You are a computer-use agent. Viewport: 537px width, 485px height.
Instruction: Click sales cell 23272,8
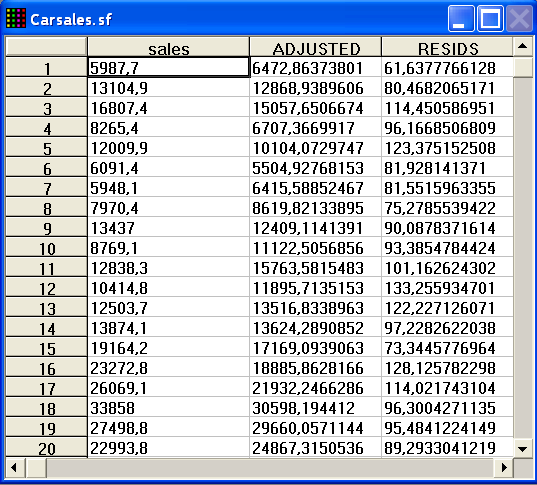point(168,367)
